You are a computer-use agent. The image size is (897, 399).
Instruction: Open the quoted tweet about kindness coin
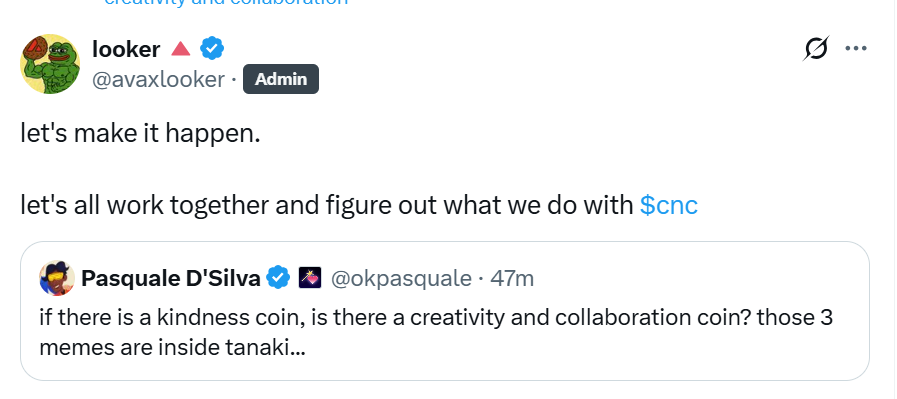click(x=445, y=311)
